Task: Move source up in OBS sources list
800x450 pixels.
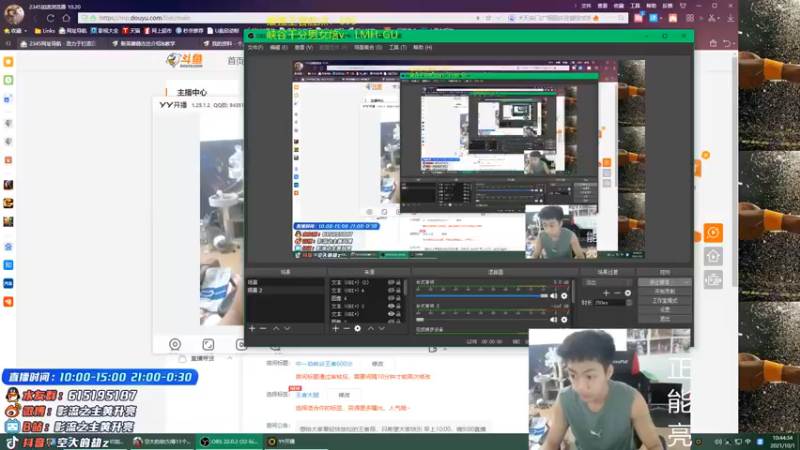Action: pos(371,329)
